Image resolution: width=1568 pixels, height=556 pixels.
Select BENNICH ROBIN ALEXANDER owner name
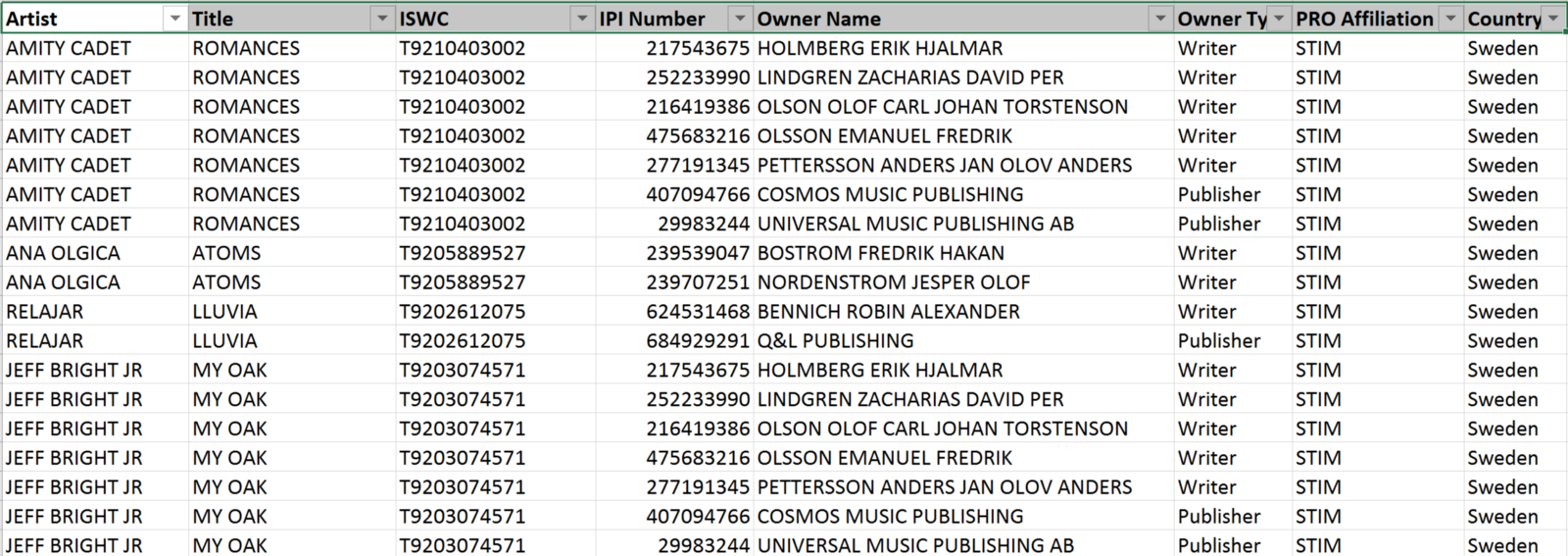tap(963, 312)
